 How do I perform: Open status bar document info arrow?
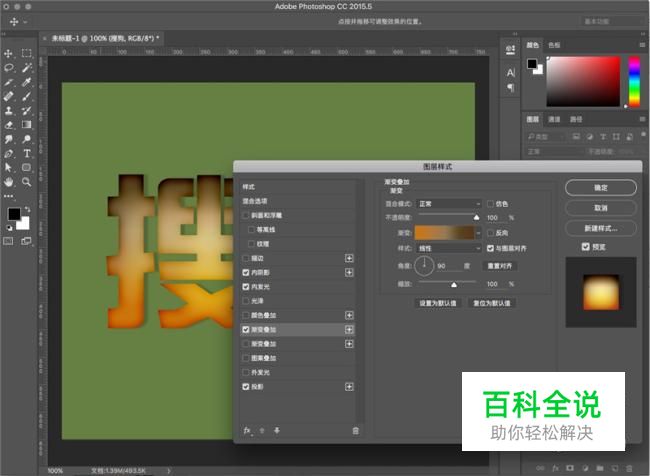tap(169, 471)
